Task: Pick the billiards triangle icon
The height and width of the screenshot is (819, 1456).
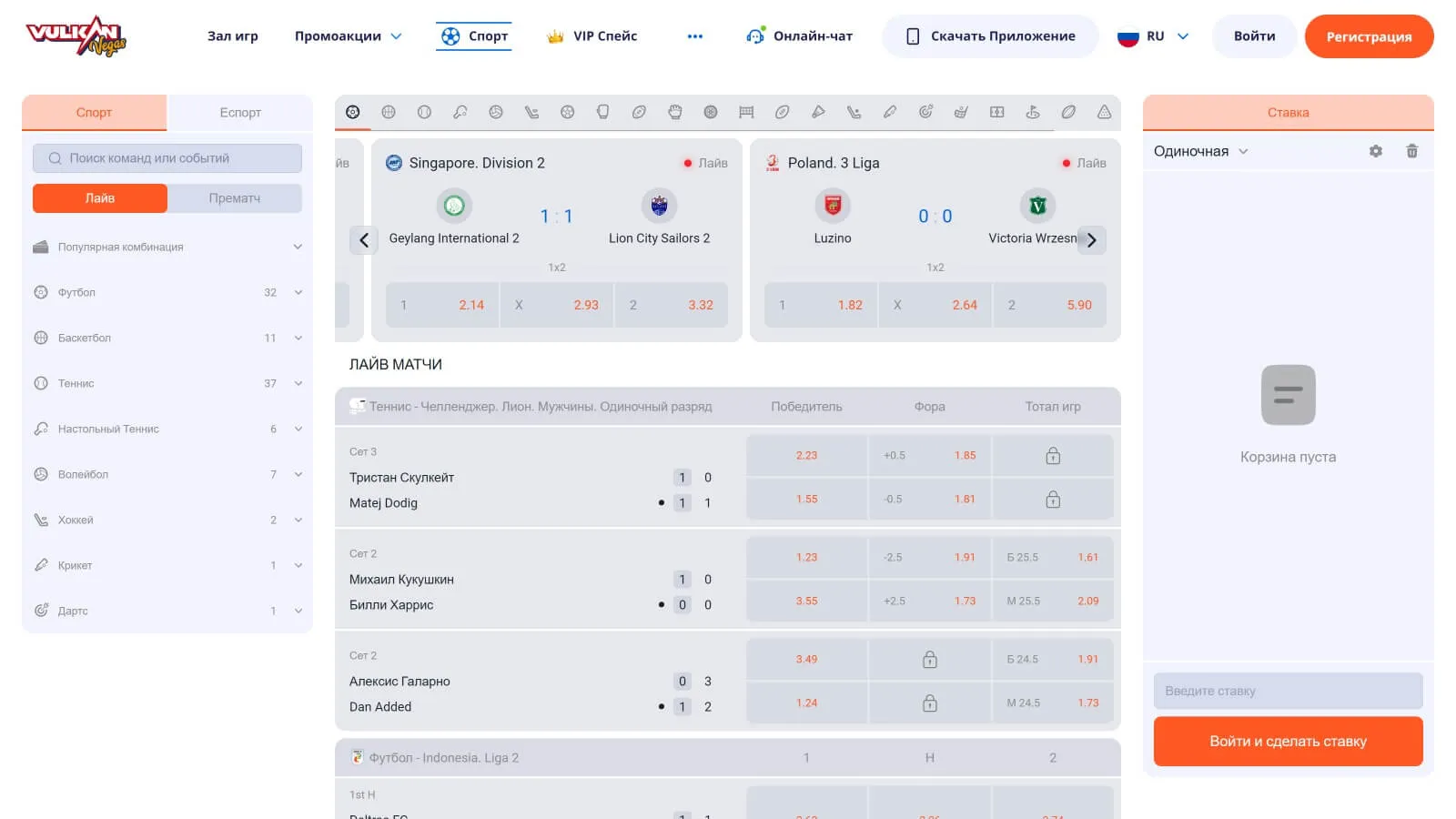Action: (1104, 112)
